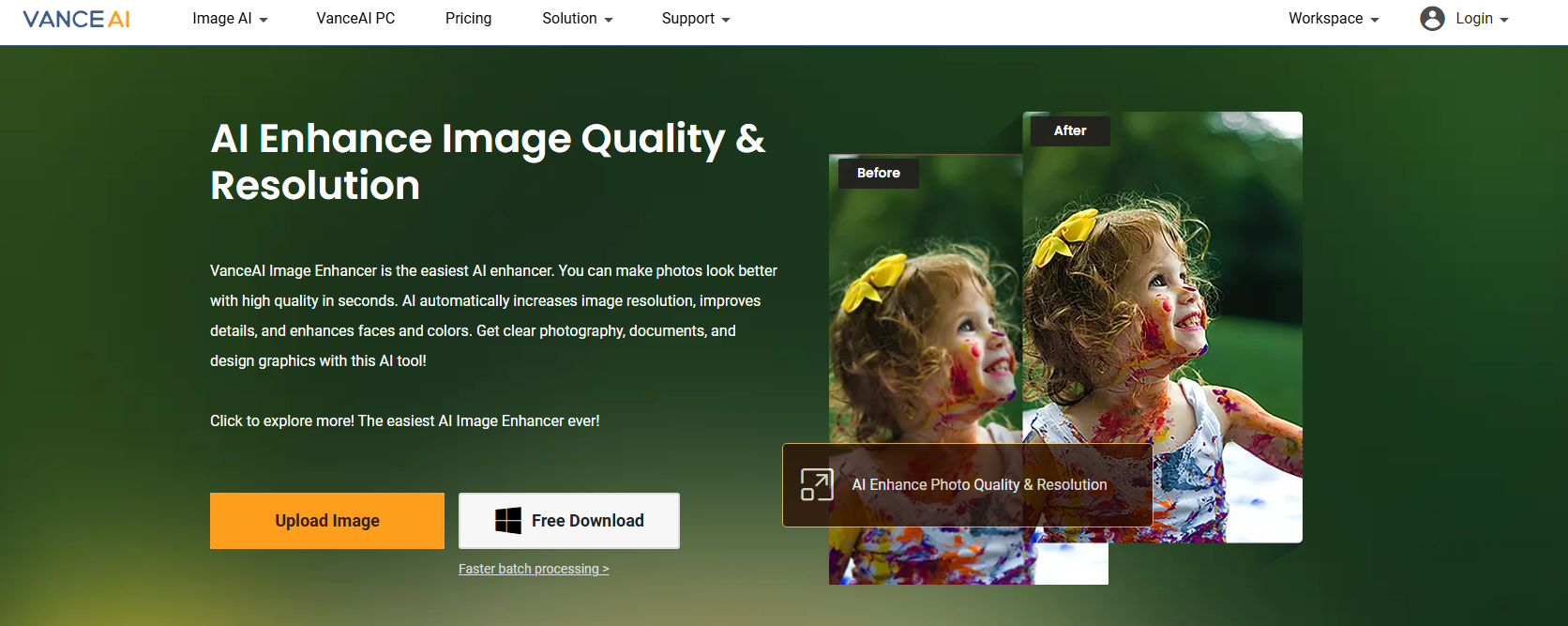1568x626 pixels.
Task: Open the Pricing page
Action: [468, 19]
